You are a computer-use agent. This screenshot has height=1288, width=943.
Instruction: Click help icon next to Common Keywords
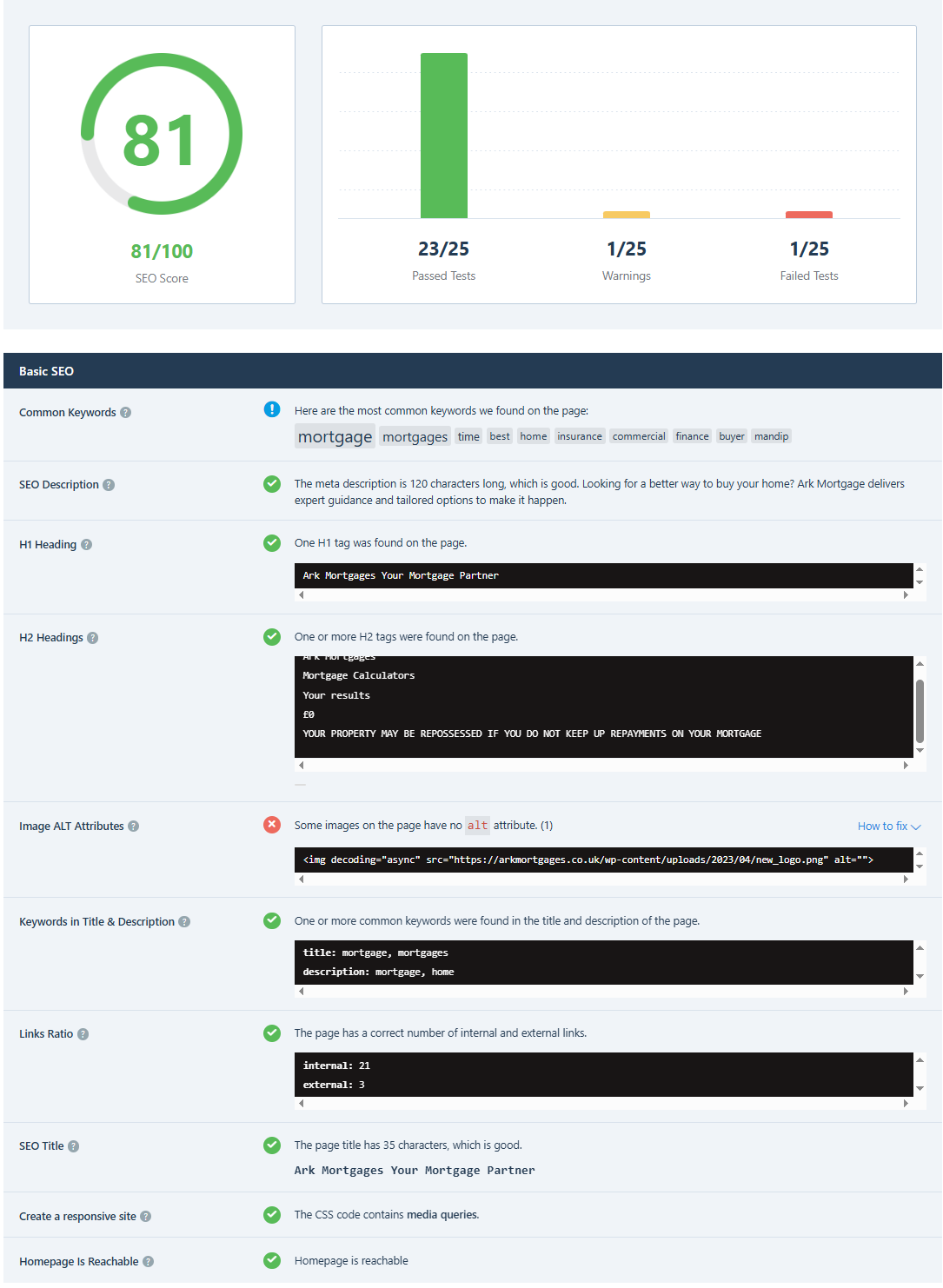click(126, 413)
